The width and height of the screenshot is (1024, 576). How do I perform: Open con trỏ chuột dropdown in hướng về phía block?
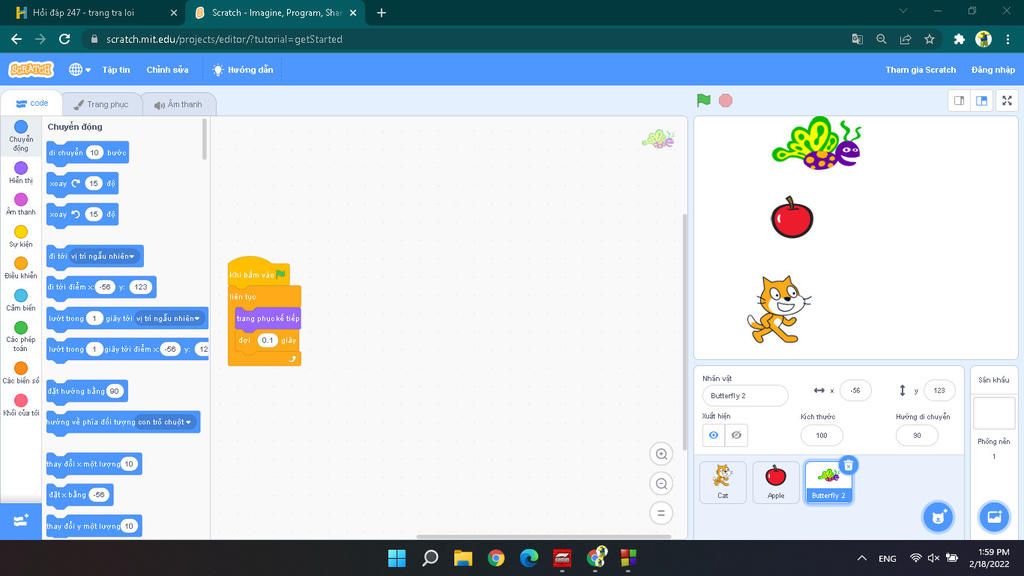165,422
